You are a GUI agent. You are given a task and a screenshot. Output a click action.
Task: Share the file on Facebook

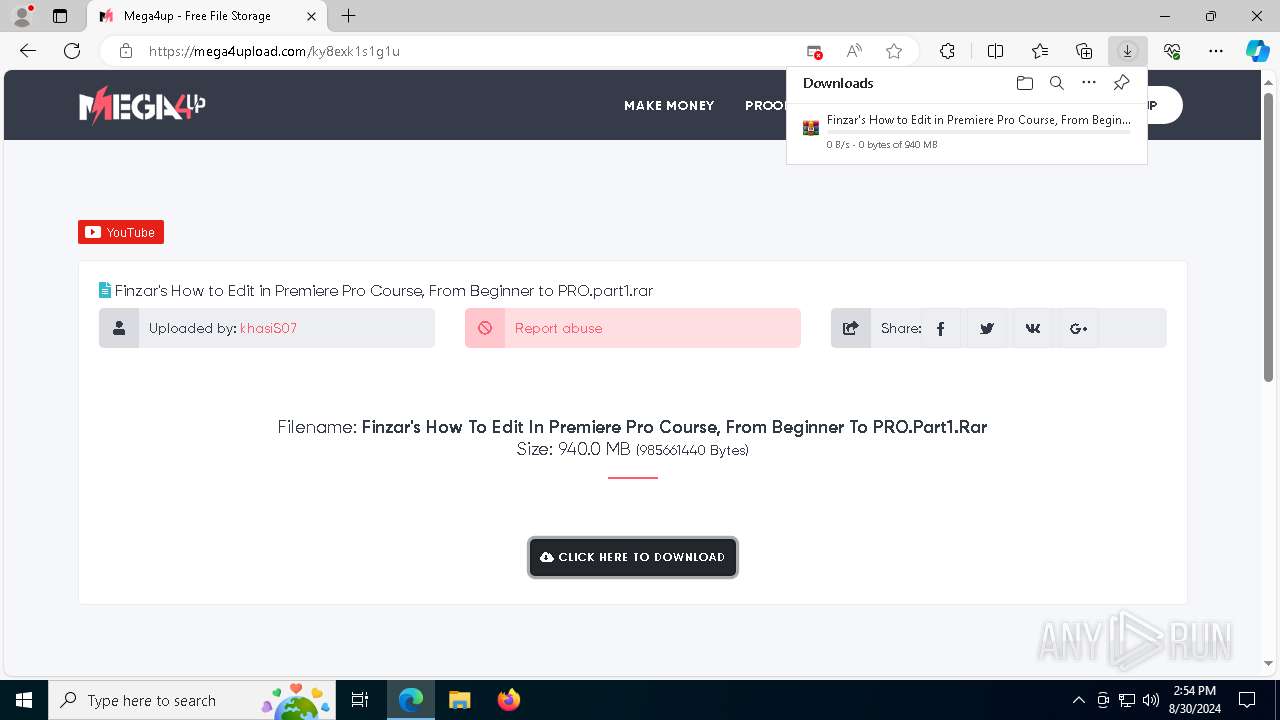[940, 328]
